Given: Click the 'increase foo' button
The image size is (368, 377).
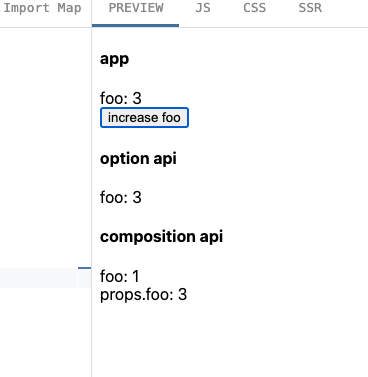Looking at the screenshot, I should point(144,118).
